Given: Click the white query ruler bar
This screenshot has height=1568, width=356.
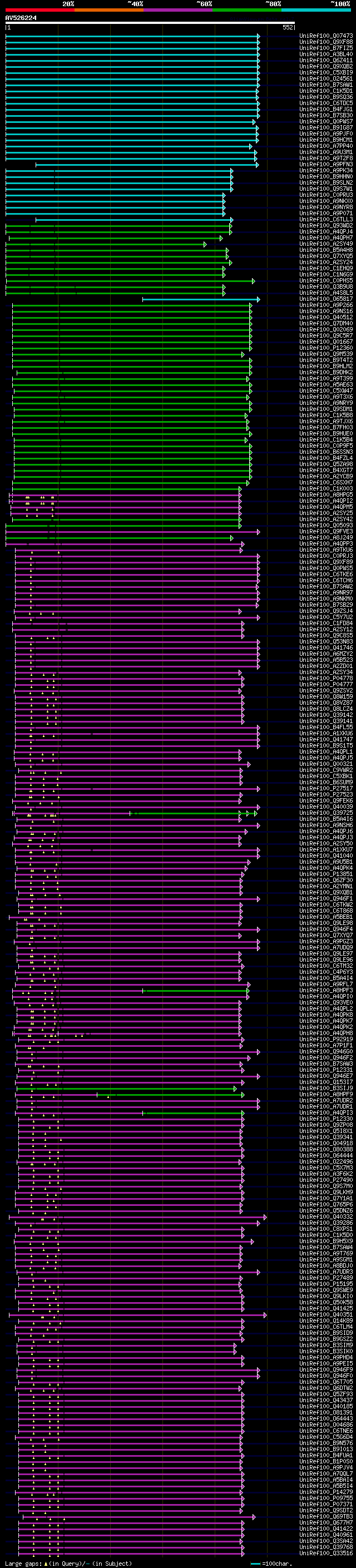Looking at the screenshot, I should coord(150,22).
